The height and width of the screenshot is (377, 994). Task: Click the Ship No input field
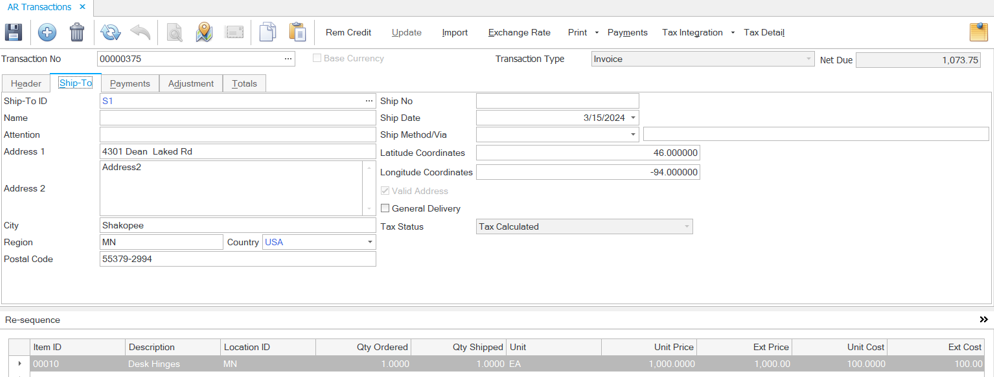click(x=558, y=101)
